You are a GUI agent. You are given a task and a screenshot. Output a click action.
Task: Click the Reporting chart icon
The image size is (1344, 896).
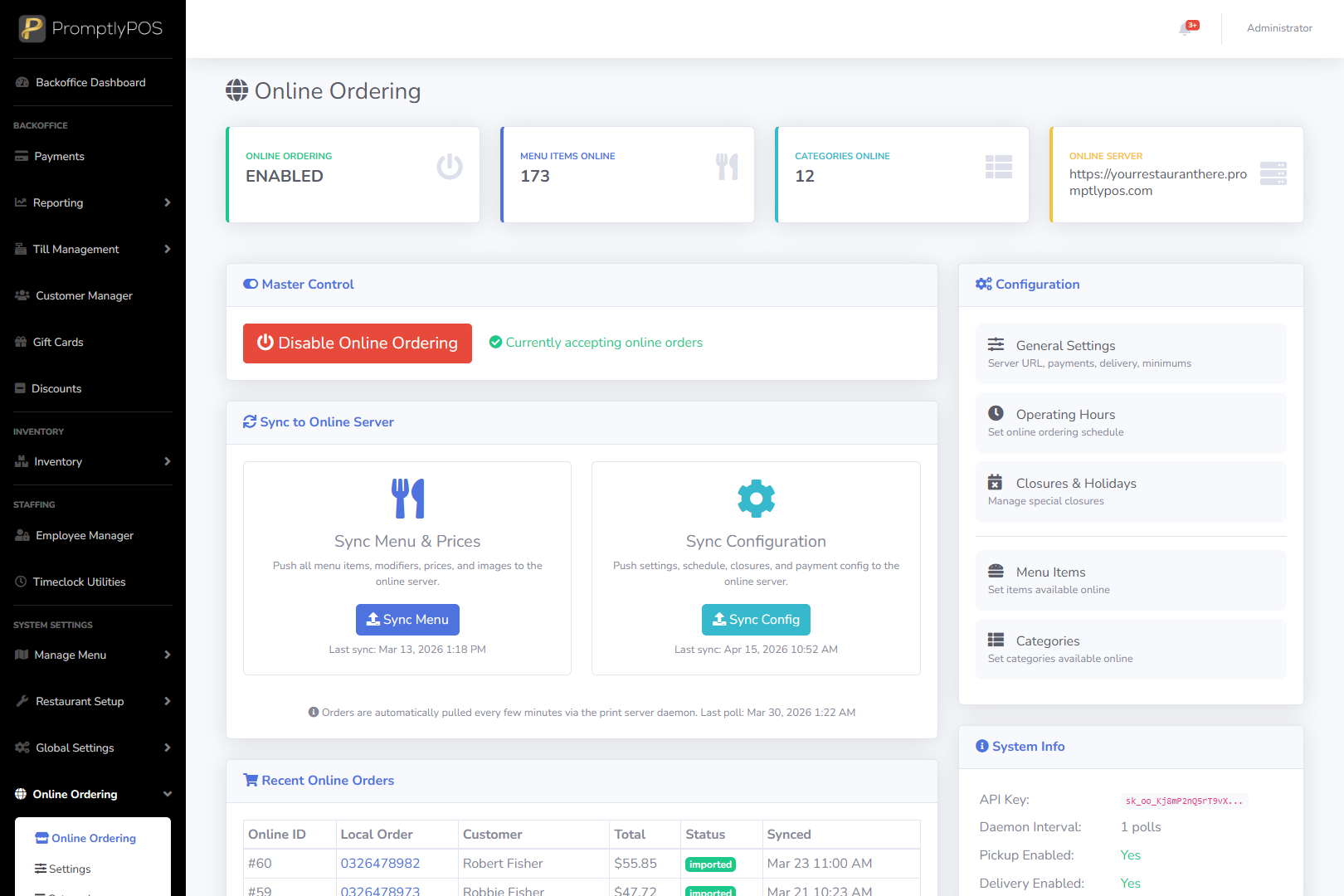[x=21, y=202]
